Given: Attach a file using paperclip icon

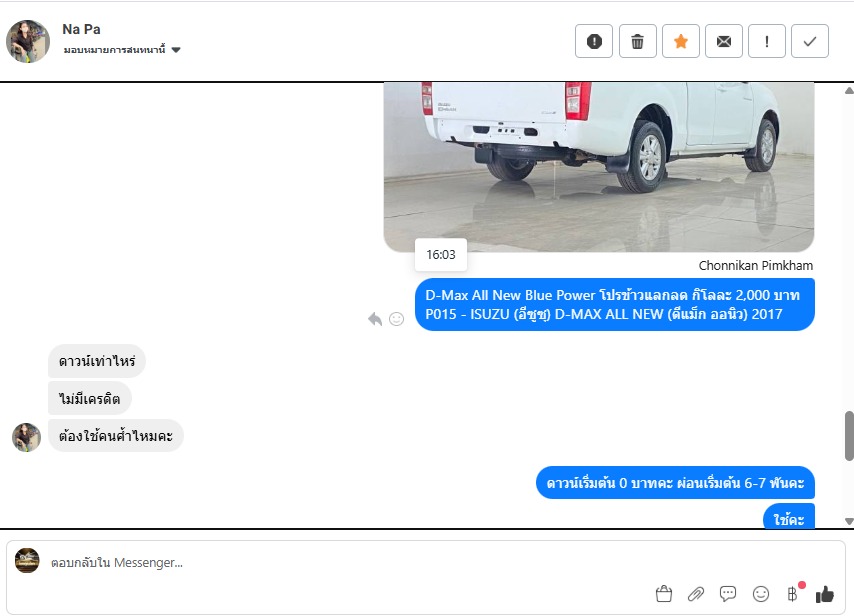Looking at the screenshot, I should [696, 594].
